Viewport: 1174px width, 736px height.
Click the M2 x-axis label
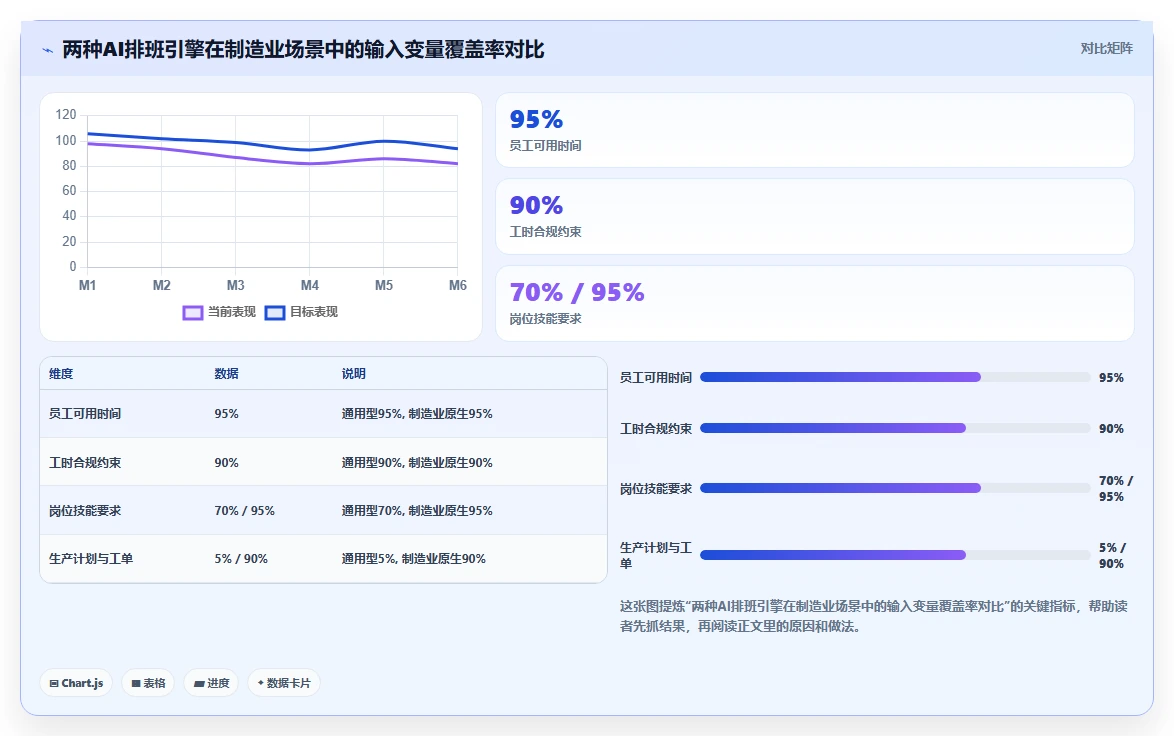(x=162, y=285)
